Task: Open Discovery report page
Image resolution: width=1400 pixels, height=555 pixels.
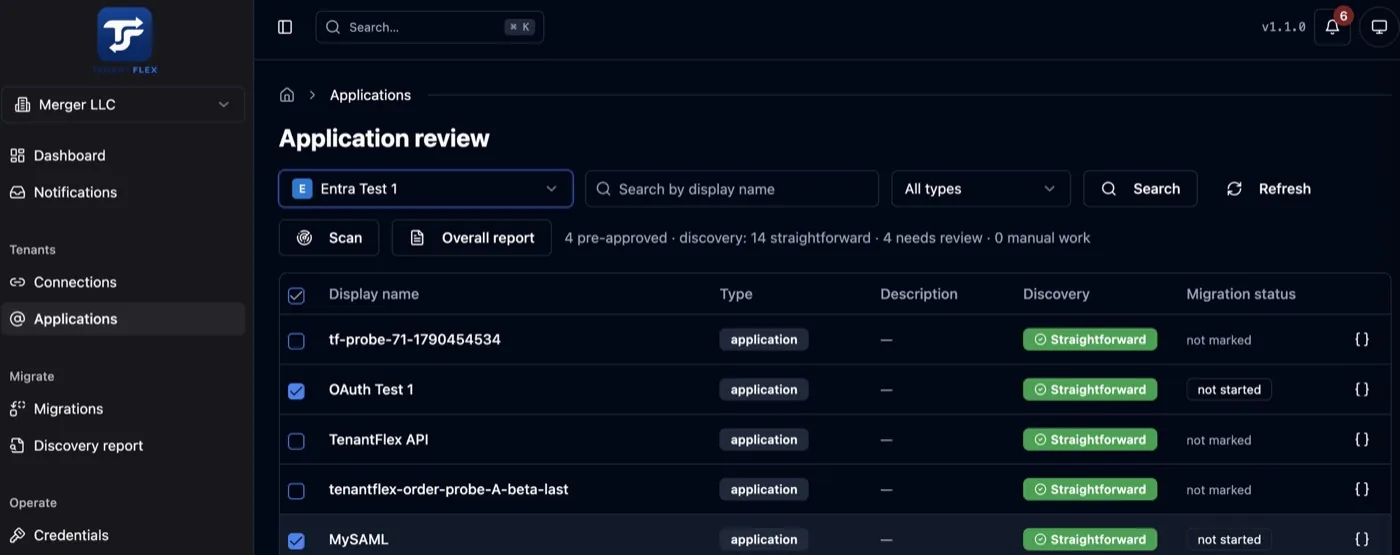Action: (123, 446)
